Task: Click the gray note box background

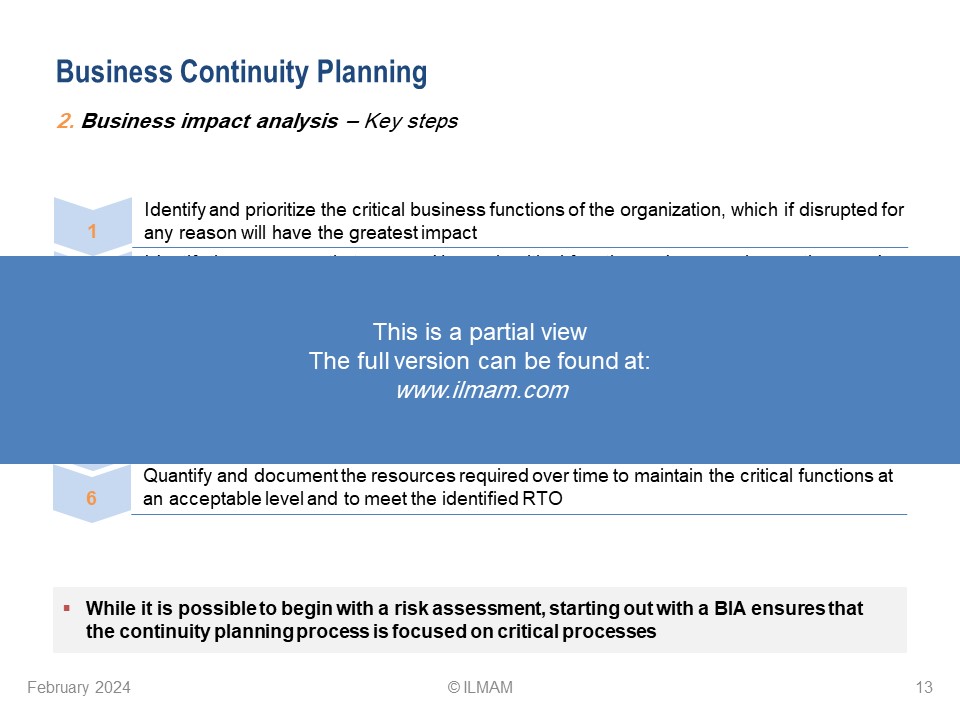Action: [480, 620]
